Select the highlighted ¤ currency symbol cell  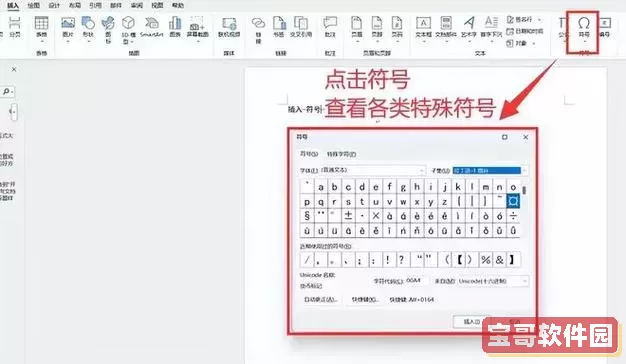pos(513,202)
